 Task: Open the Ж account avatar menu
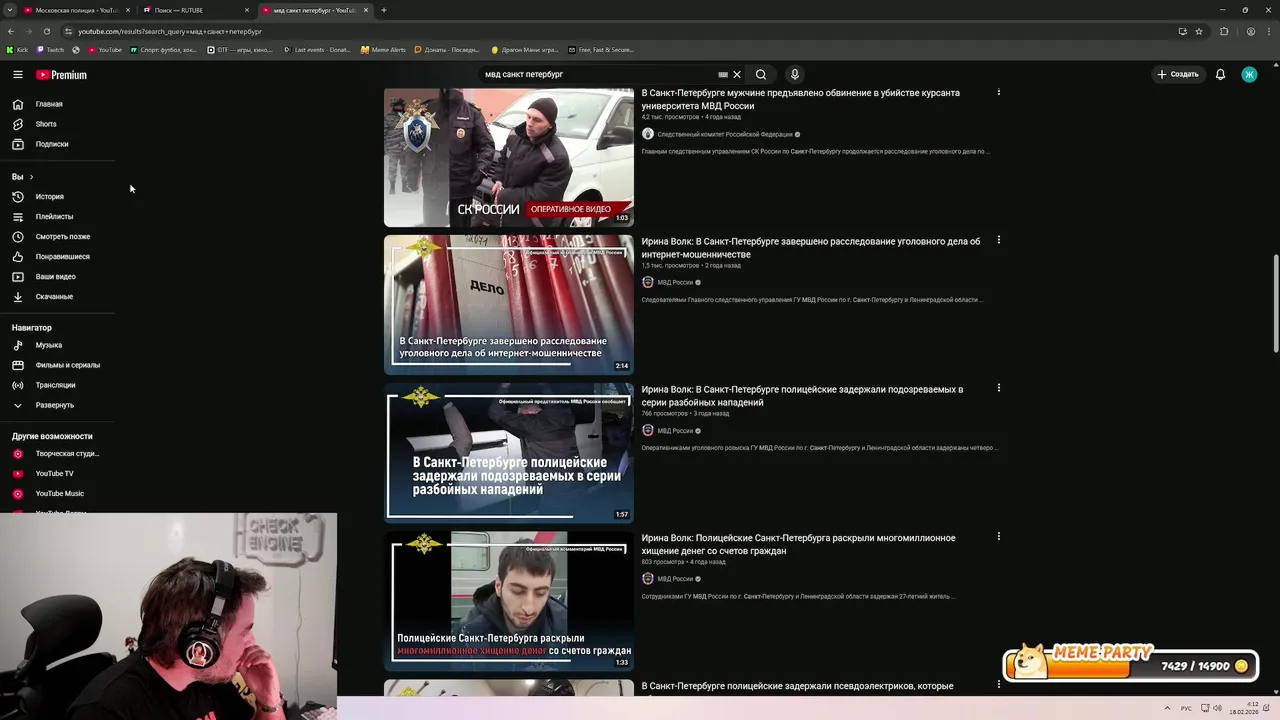(1249, 75)
